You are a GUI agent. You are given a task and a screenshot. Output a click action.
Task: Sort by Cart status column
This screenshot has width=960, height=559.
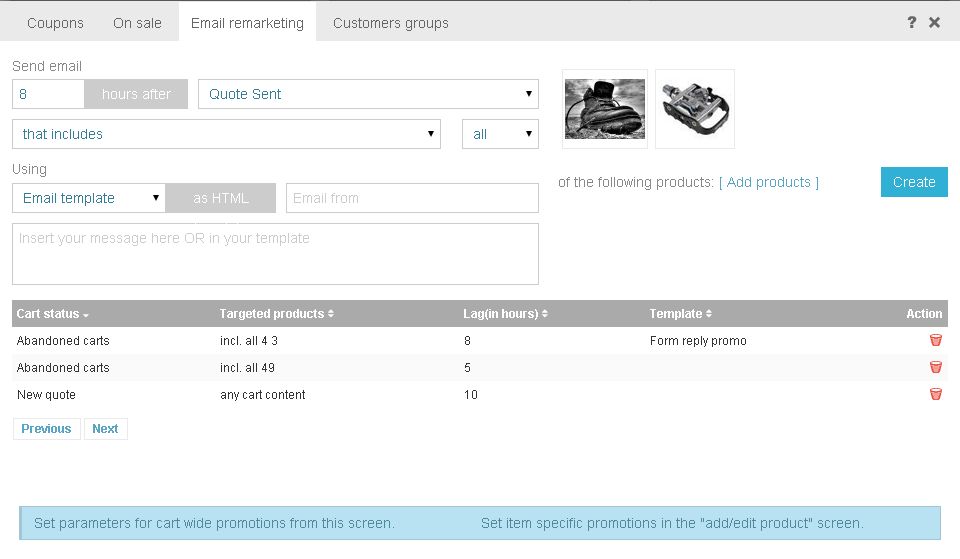(53, 314)
